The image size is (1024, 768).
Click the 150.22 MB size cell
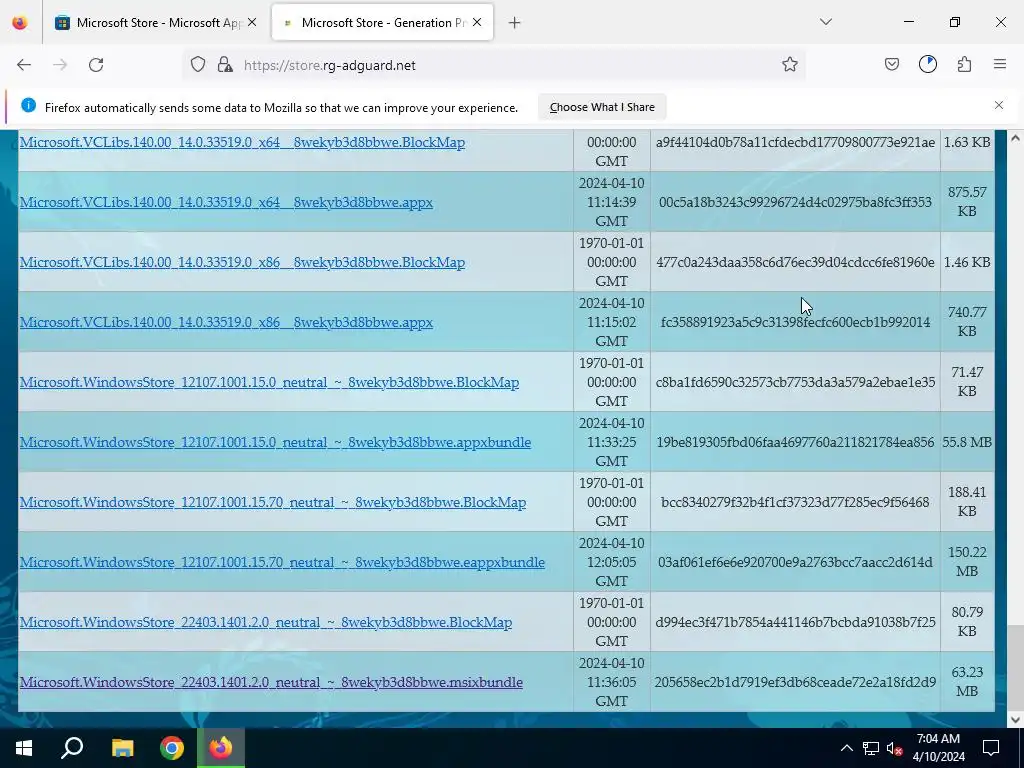[967, 562]
